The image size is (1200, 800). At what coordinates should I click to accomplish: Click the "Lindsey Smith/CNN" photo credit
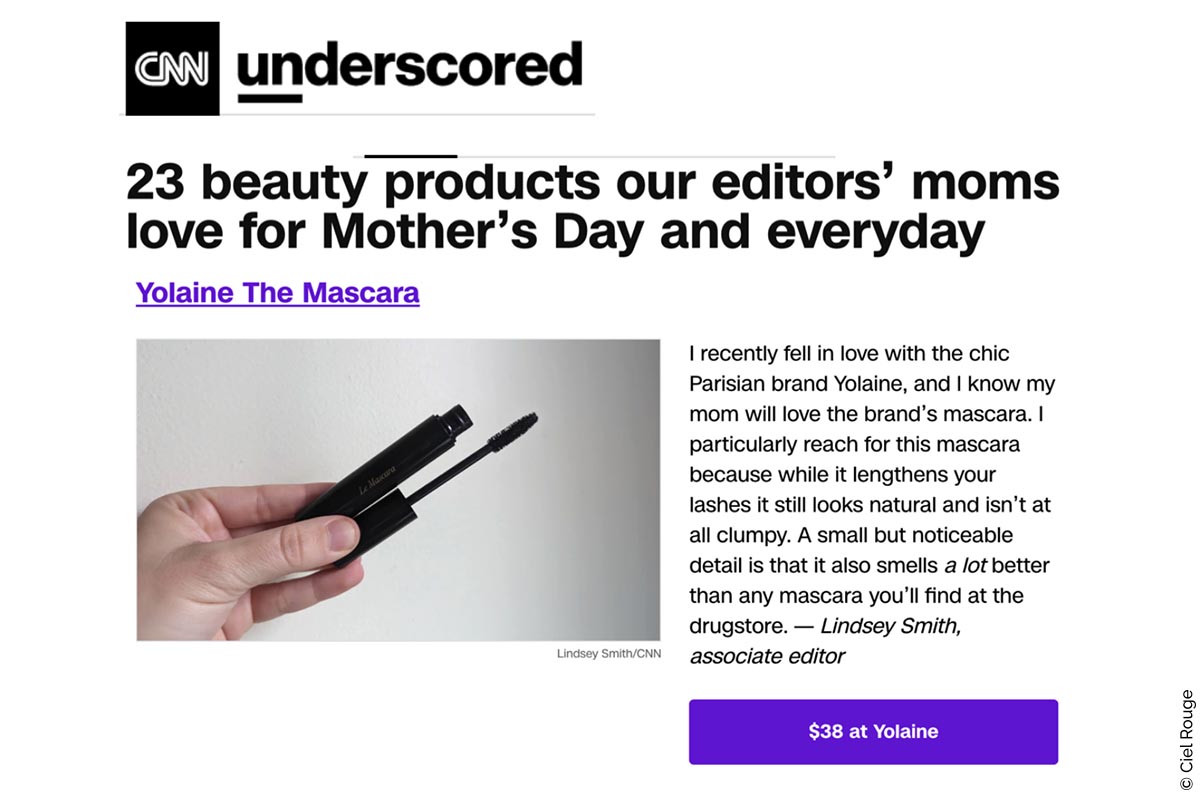pyautogui.click(x=608, y=654)
